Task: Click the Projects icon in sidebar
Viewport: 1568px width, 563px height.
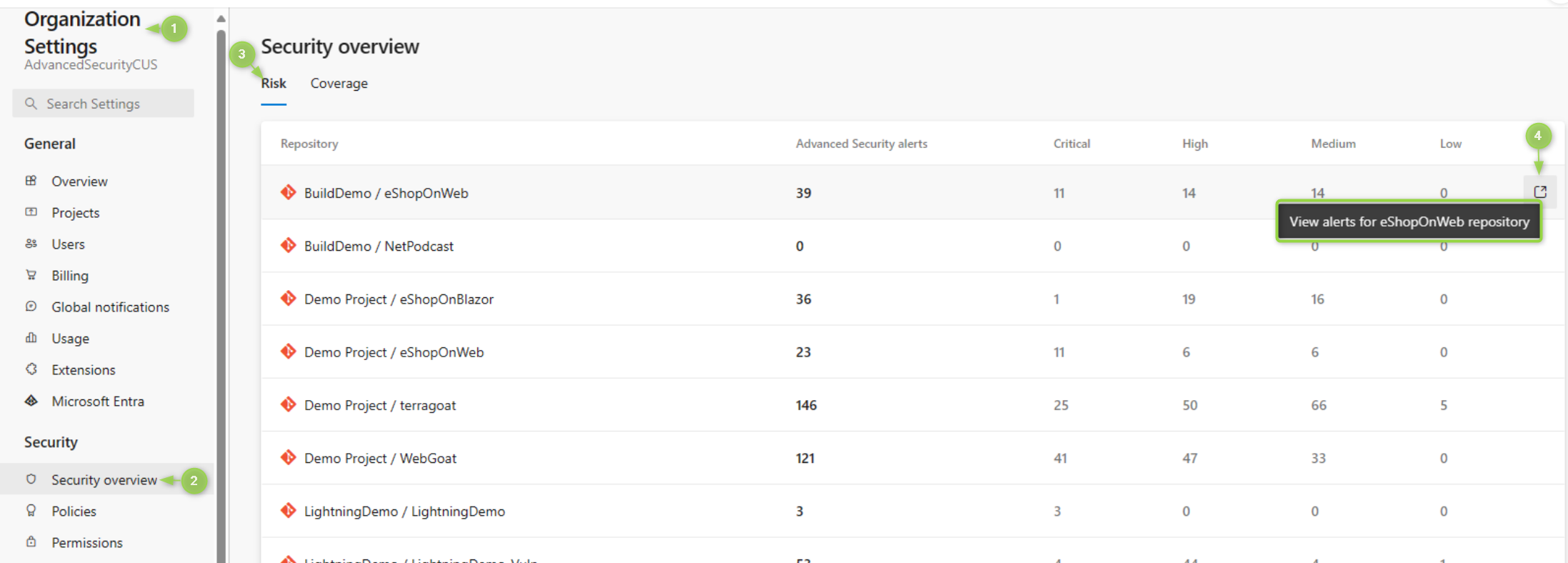Action: (31, 212)
